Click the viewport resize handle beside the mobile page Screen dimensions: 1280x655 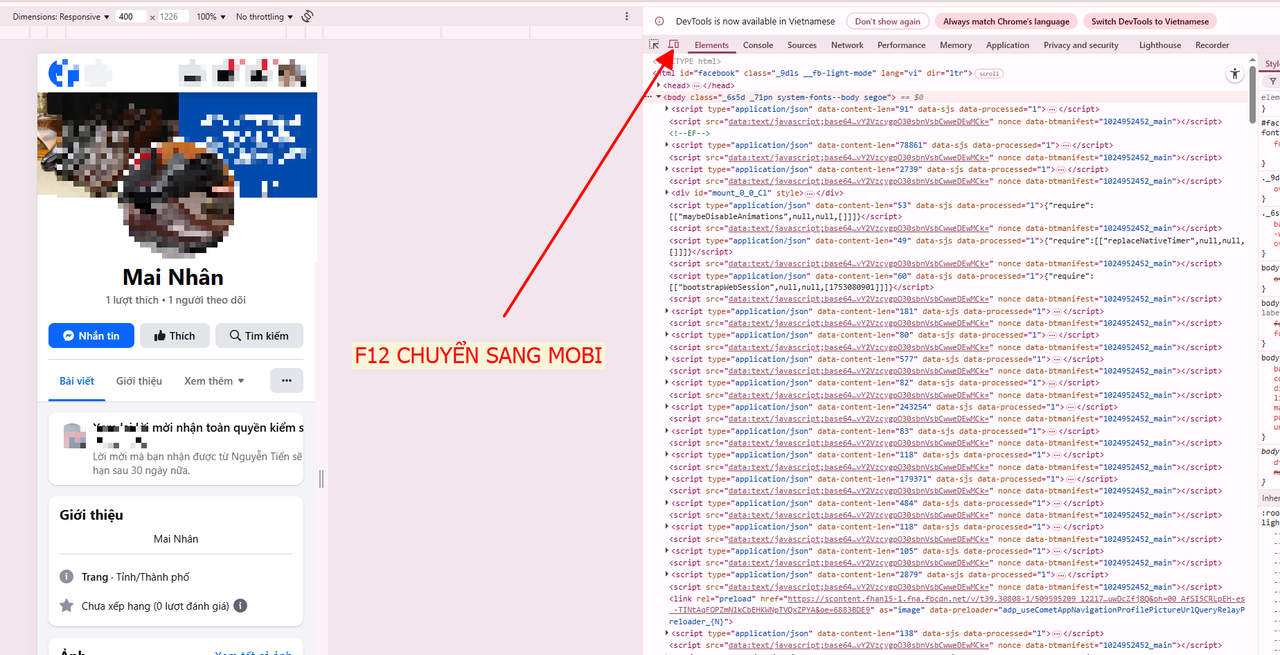pos(321,479)
